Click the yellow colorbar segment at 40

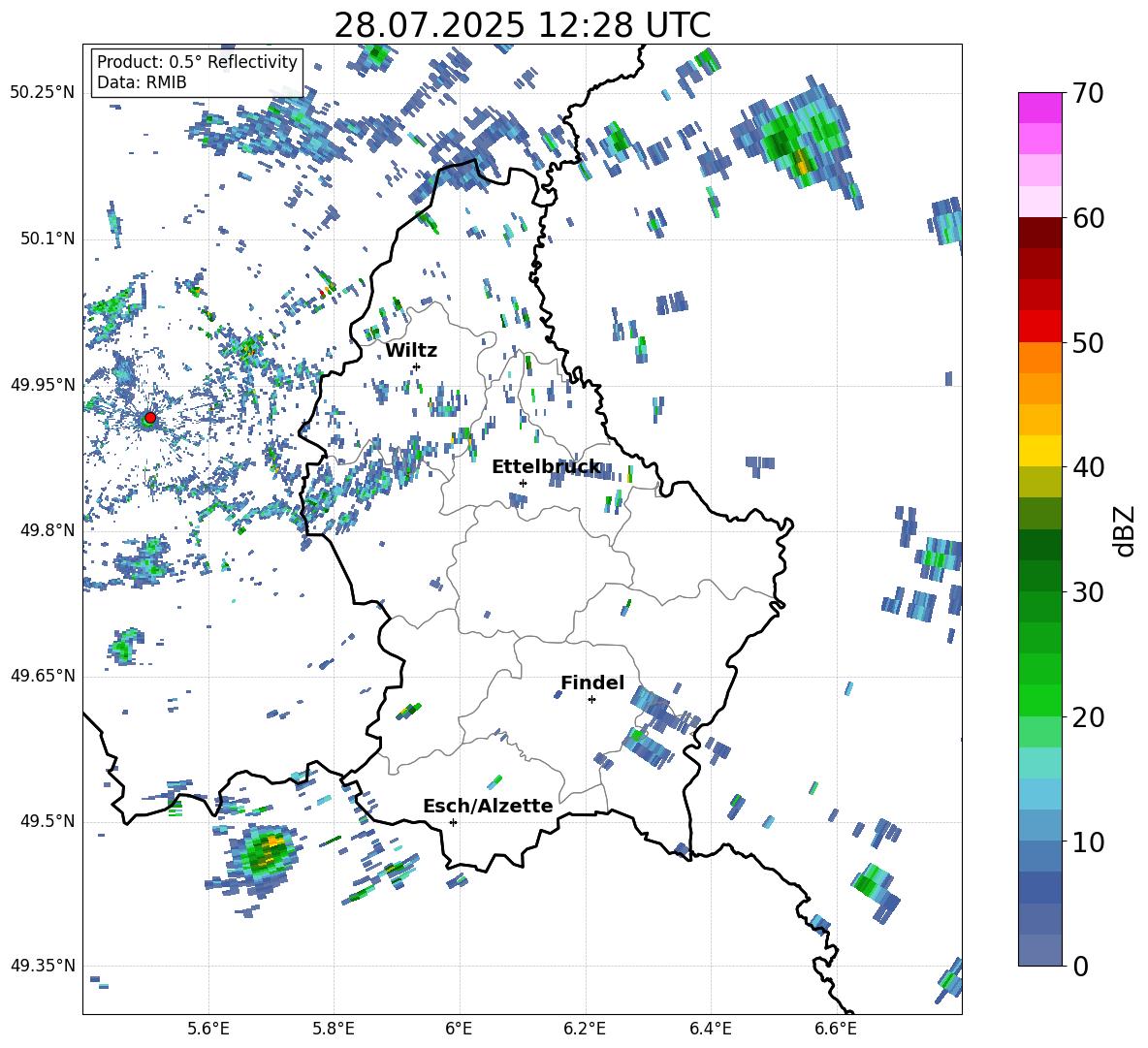tap(1039, 451)
